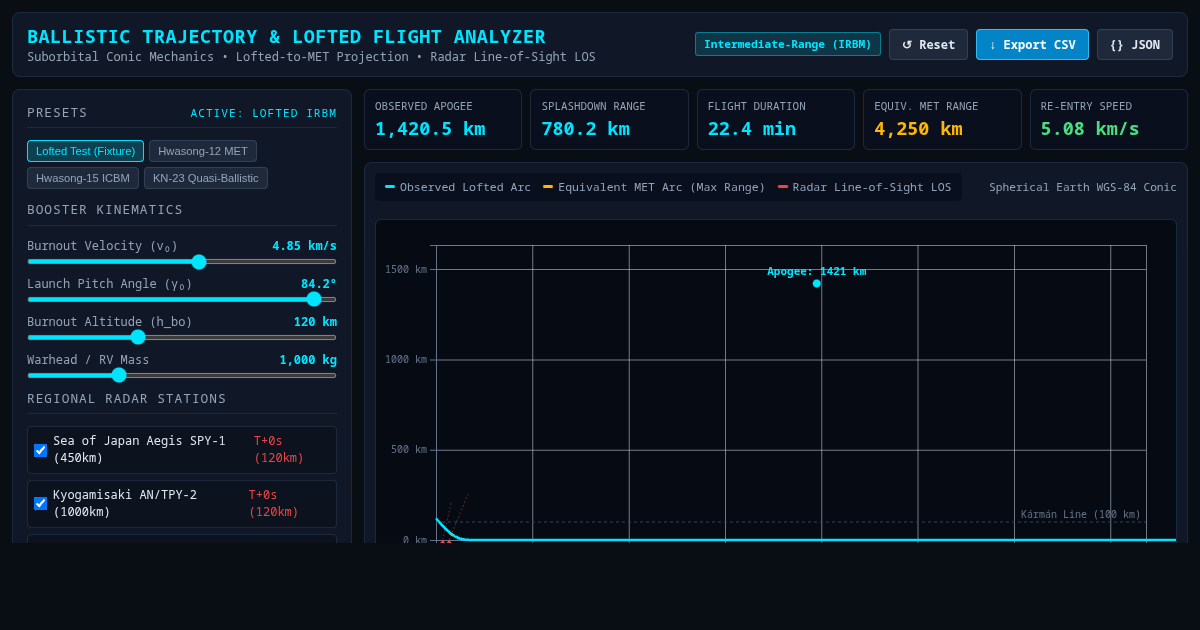
Task: Click the Re-entry Speed 5.08 km/s card
Action: [1109, 120]
